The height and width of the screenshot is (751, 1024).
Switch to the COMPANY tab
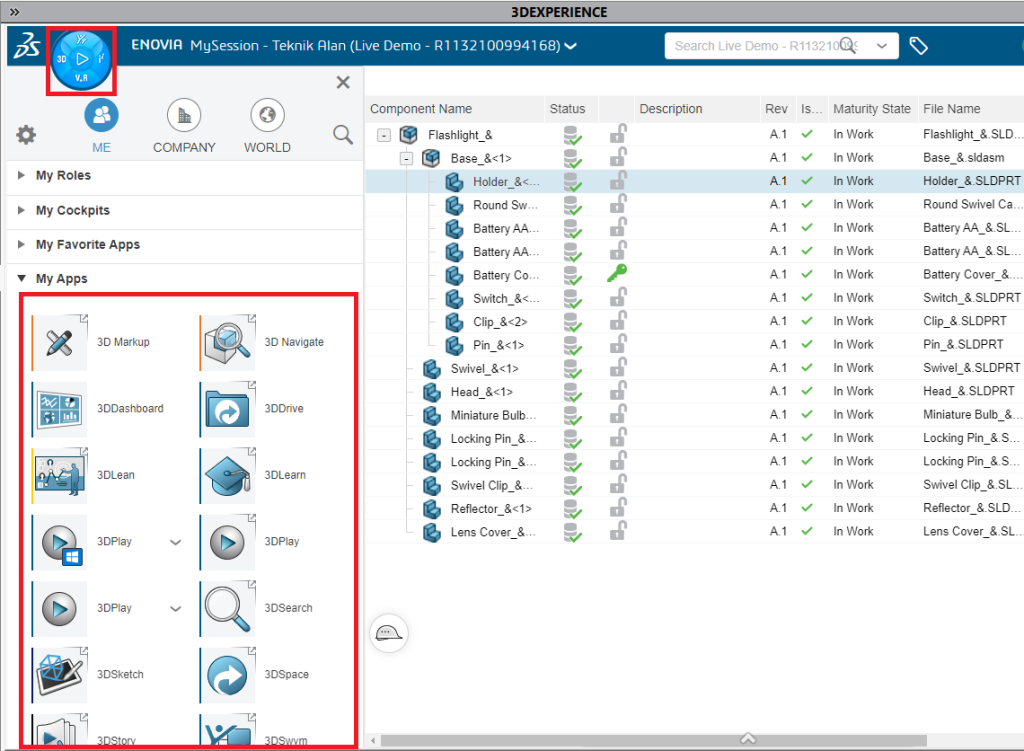[184, 116]
